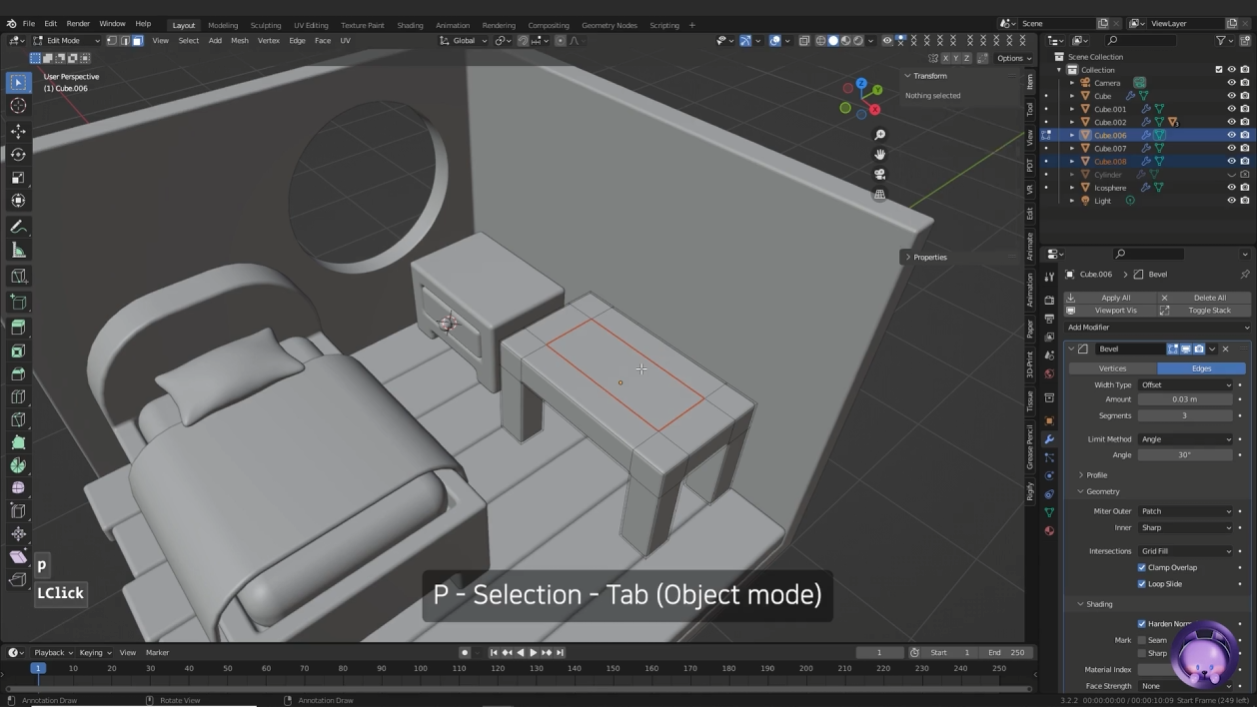The width and height of the screenshot is (1257, 707).
Task: Pin the properties editor context
Action: click(1245, 274)
